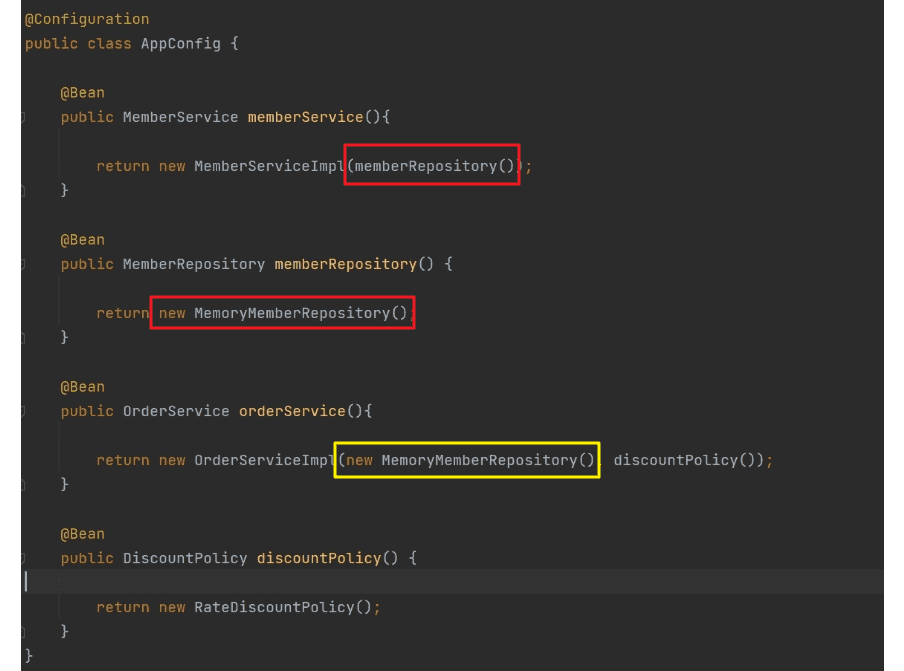Click @Bean above the memberRepository method

pos(82,240)
